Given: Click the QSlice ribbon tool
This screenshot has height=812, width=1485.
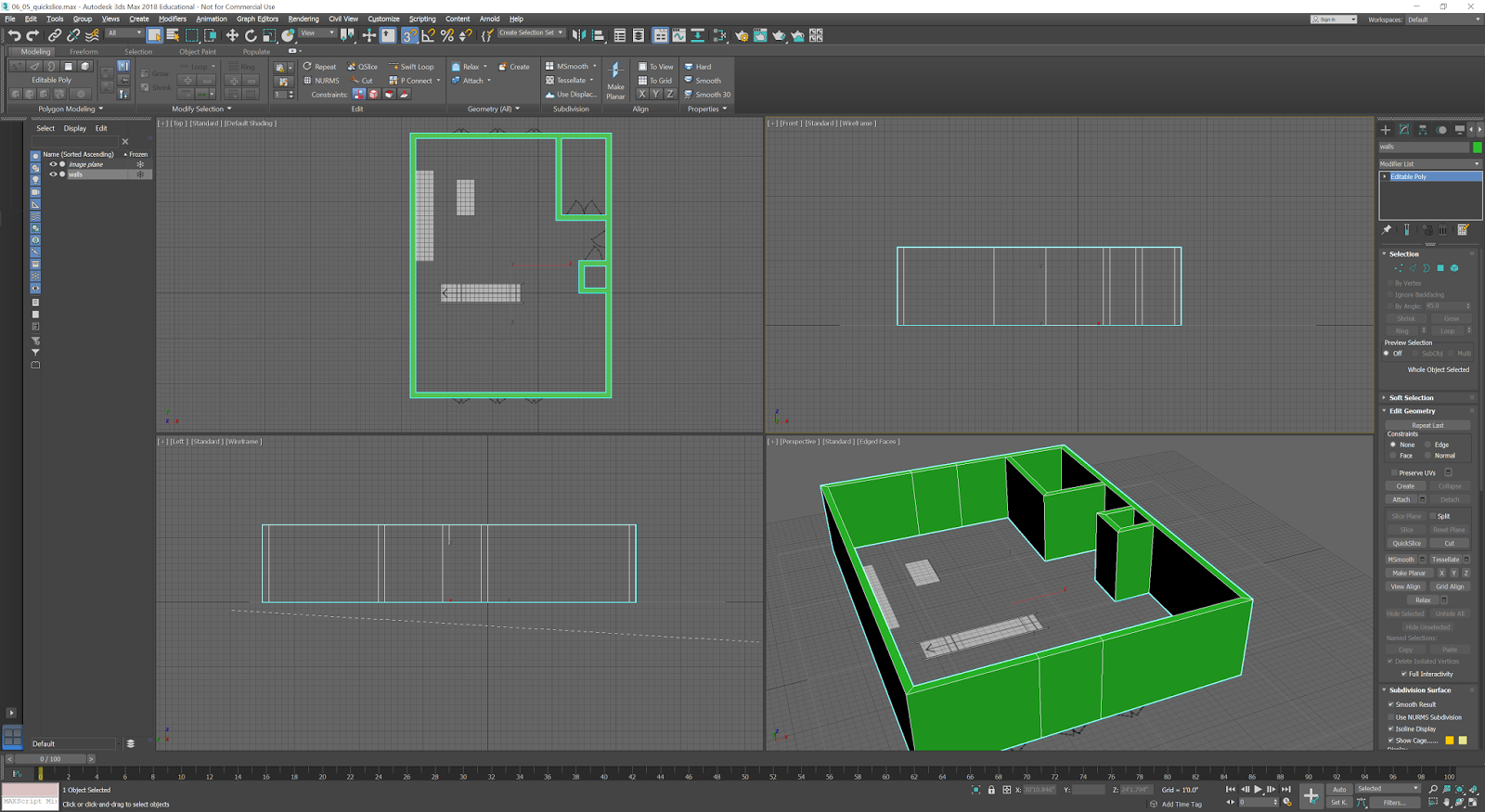Looking at the screenshot, I should (363, 67).
